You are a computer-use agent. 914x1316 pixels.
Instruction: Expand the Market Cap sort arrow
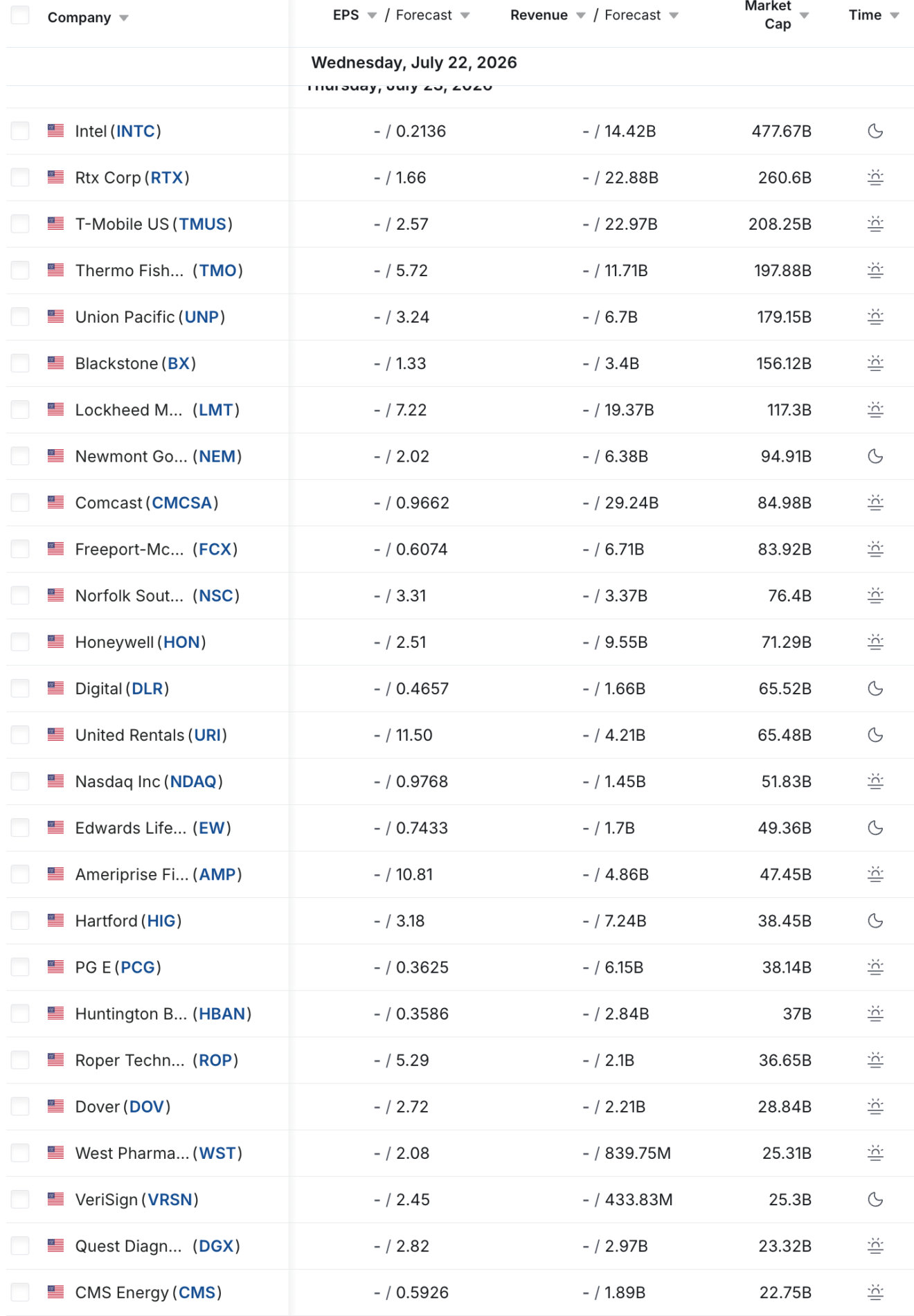pyautogui.click(x=805, y=15)
